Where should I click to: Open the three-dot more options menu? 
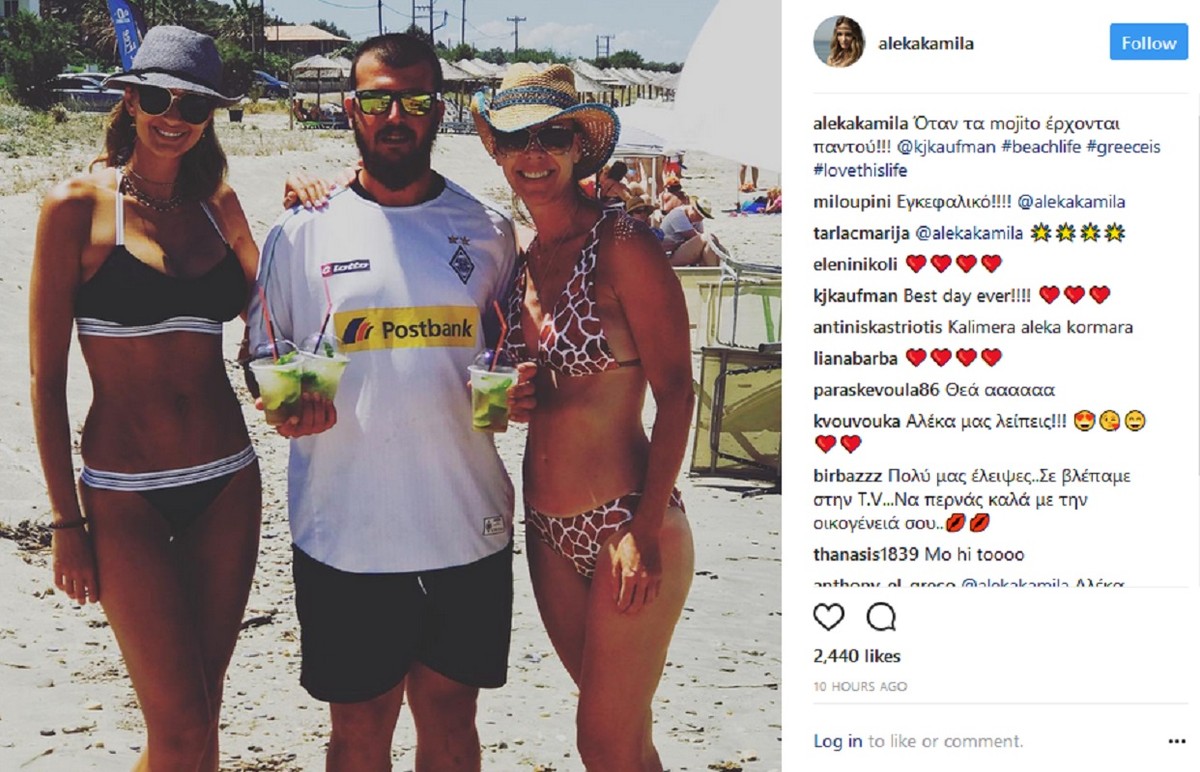pyautogui.click(x=1176, y=741)
